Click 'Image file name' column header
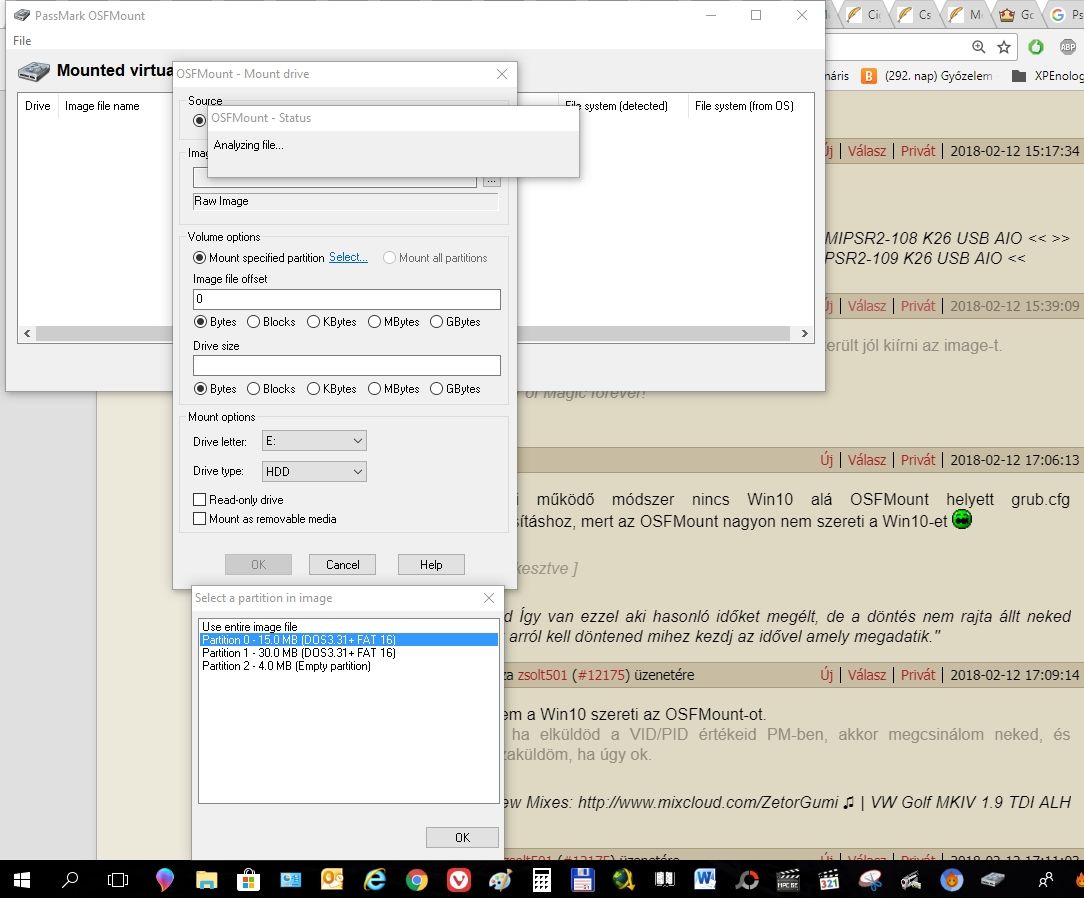Image resolution: width=1084 pixels, height=898 pixels. click(x=102, y=106)
